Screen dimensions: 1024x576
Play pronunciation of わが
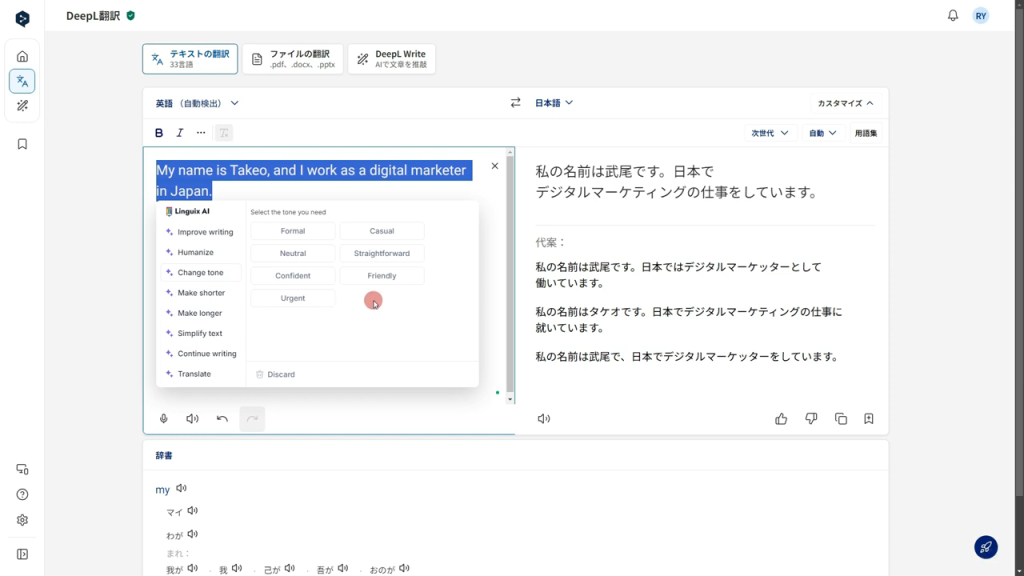pyautogui.click(x=193, y=534)
